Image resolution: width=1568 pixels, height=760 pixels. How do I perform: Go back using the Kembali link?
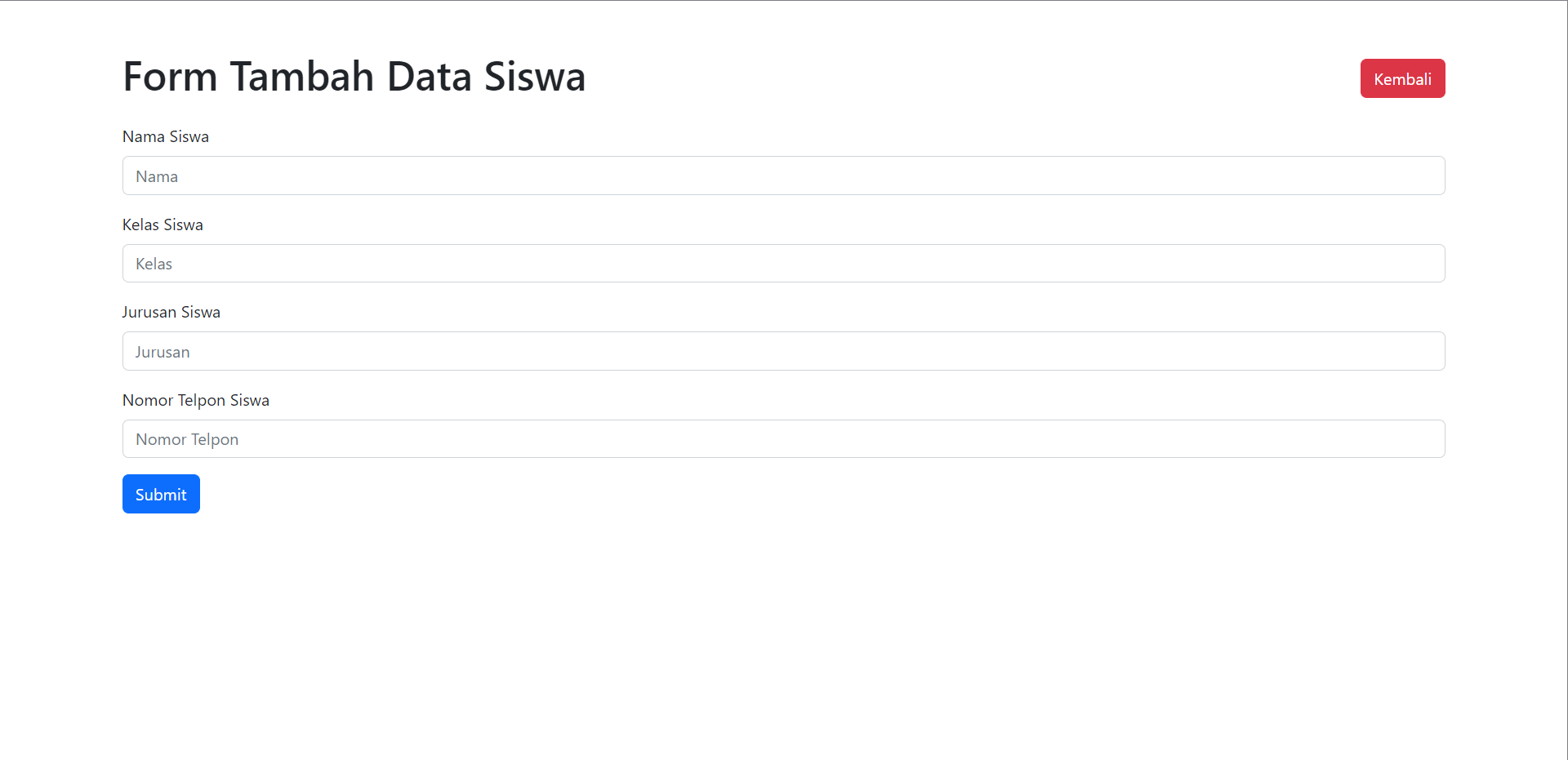click(1402, 78)
